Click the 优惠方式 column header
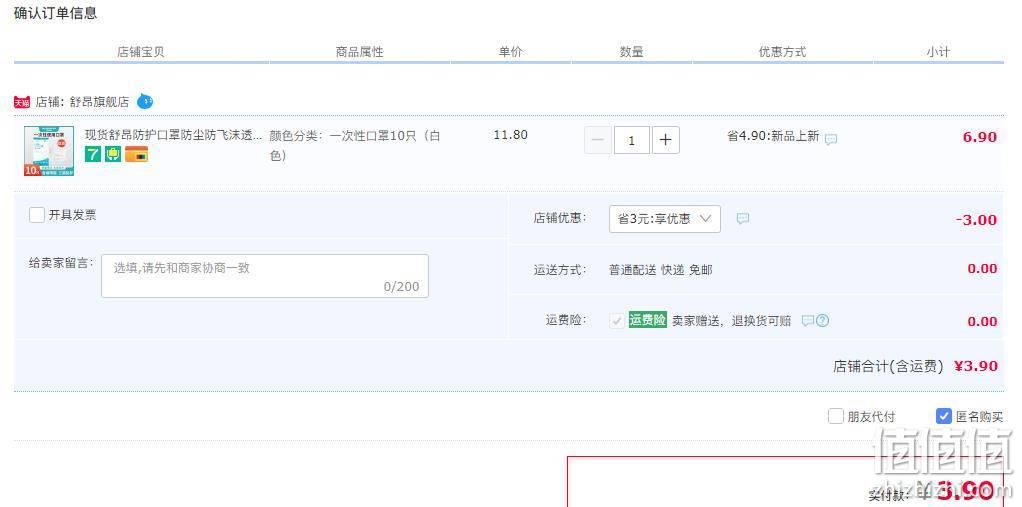This screenshot has width=1022, height=507. [783, 52]
